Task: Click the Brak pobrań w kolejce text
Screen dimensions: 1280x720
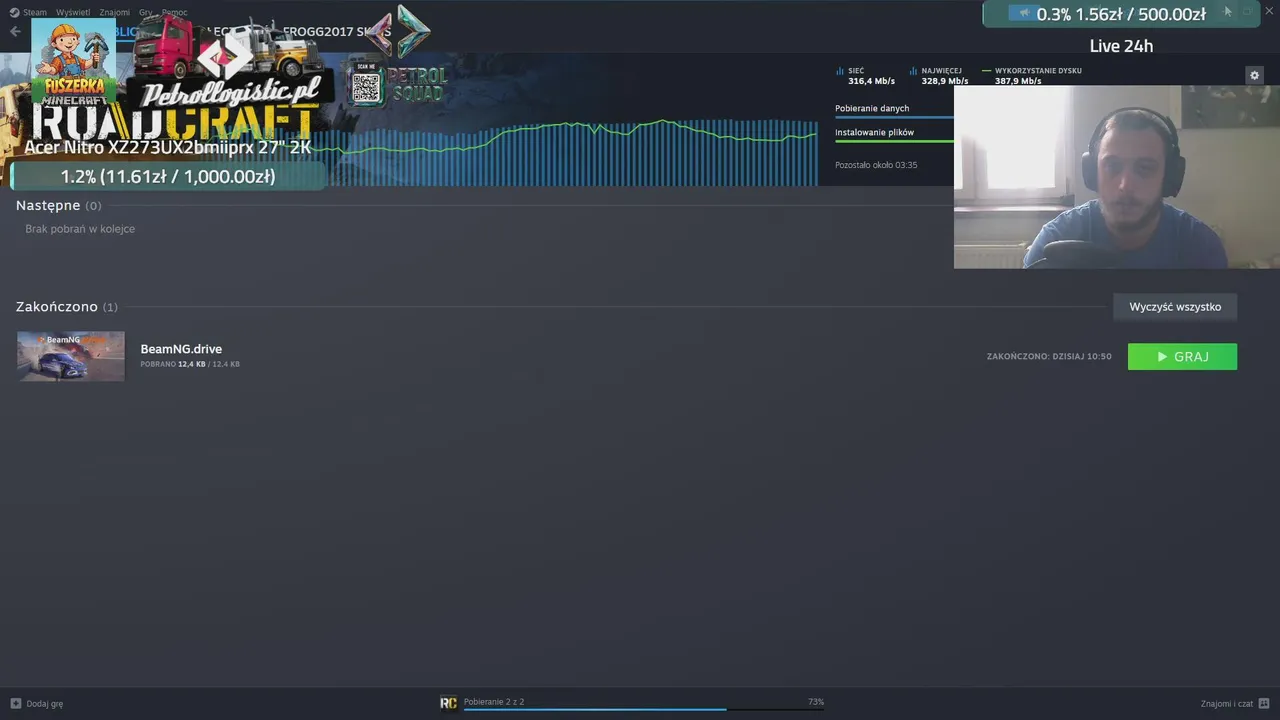Action: coord(80,229)
